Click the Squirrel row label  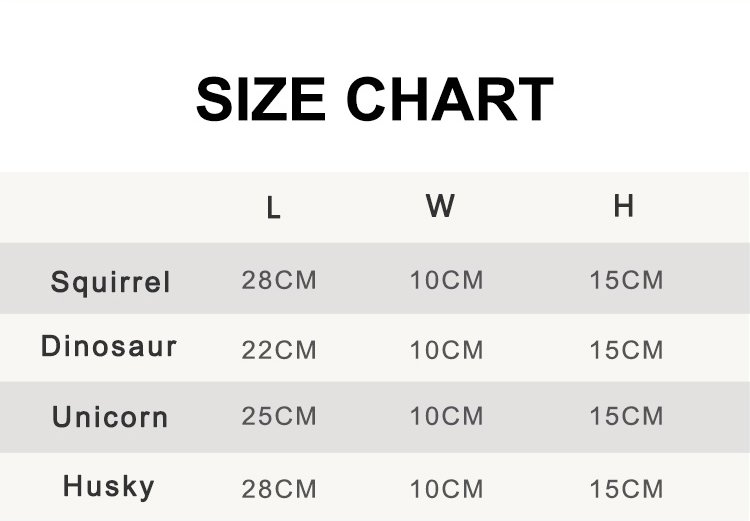[x=111, y=282]
